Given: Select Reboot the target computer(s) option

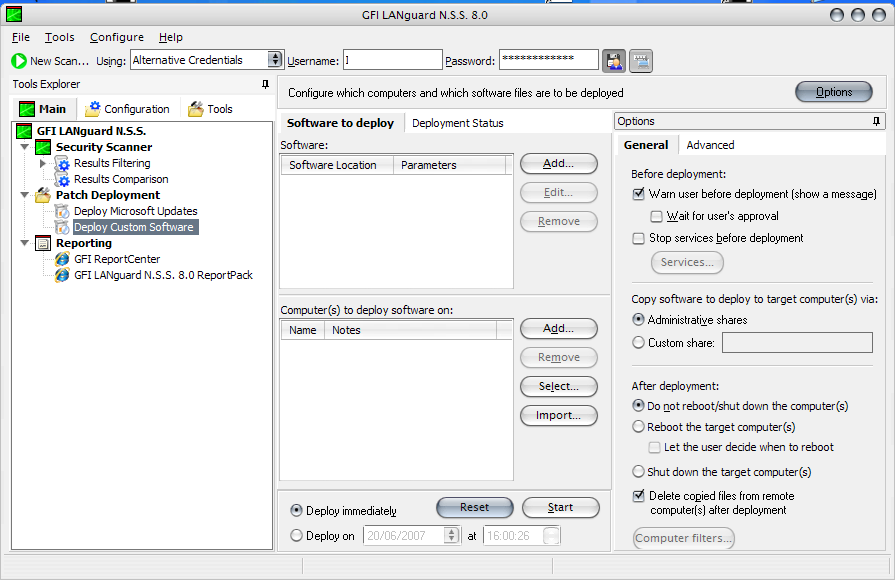Looking at the screenshot, I should pyautogui.click(x=639, y=426).
